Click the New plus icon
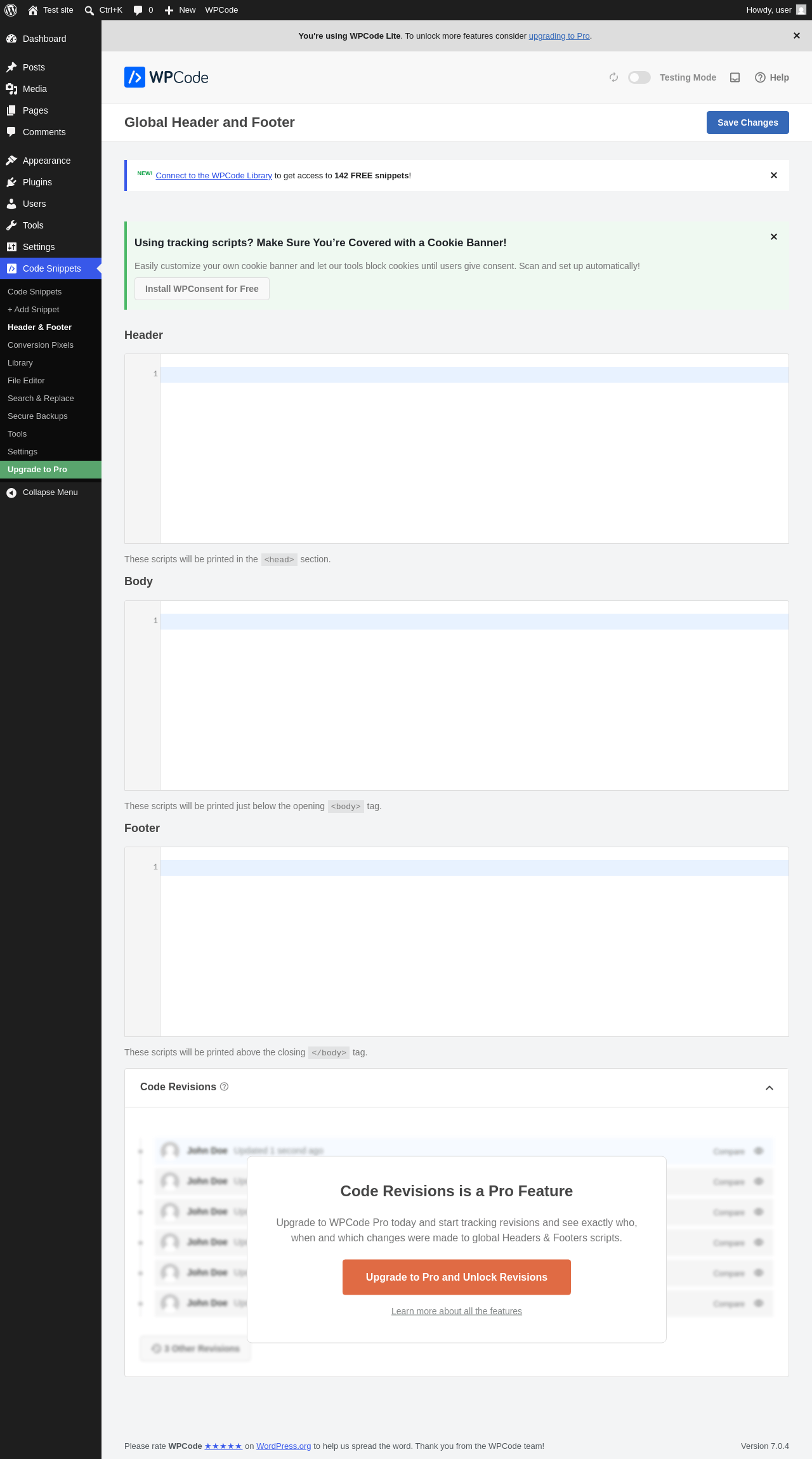The width and height of the screenshot is (812, 1459). 169,10
